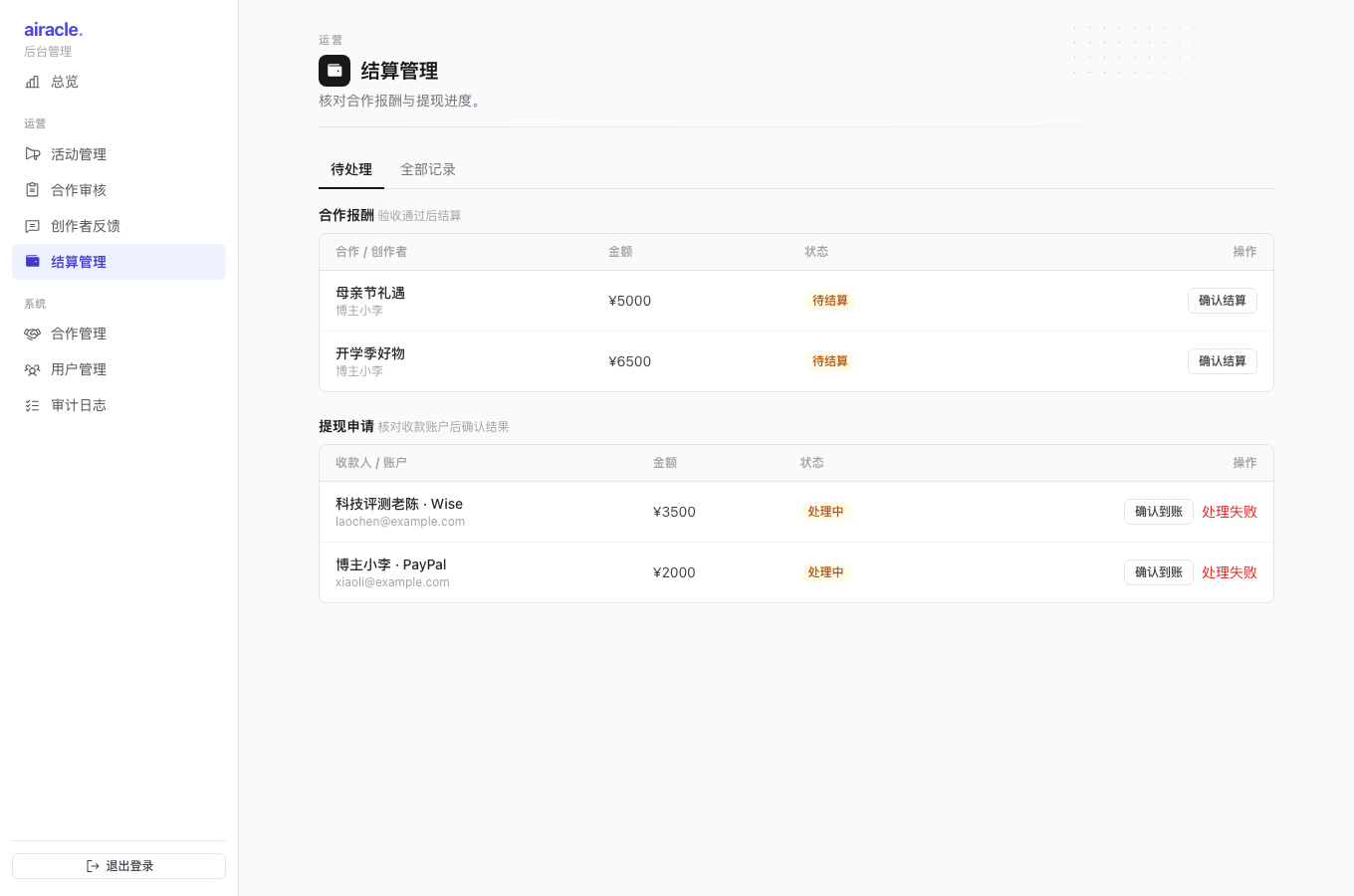Screen dimensions: 1354x896
Task: Click the 待结算 badge for 开学季好物
Action: tap(830, 361)
